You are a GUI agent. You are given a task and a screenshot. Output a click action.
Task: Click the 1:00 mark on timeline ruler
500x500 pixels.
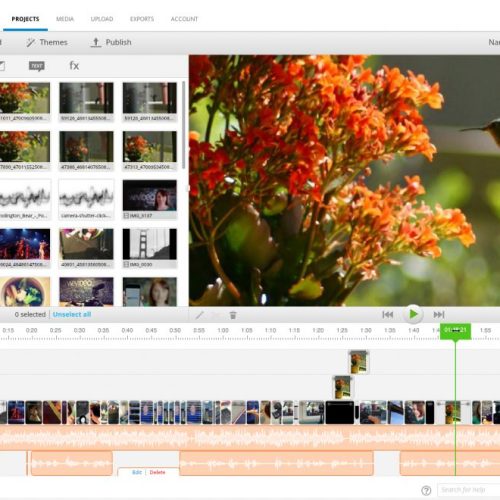[223, 330]
